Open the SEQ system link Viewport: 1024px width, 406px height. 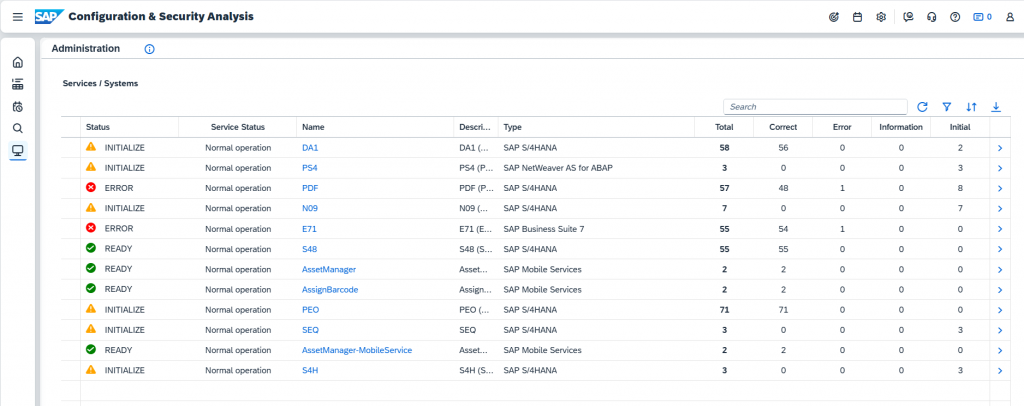point(310,330)
